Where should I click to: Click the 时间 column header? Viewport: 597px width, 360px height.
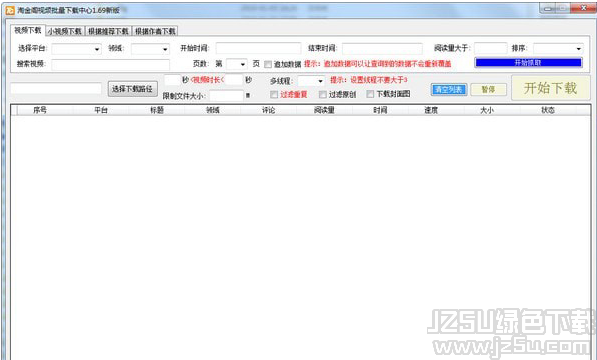click(x=380, y=110)
